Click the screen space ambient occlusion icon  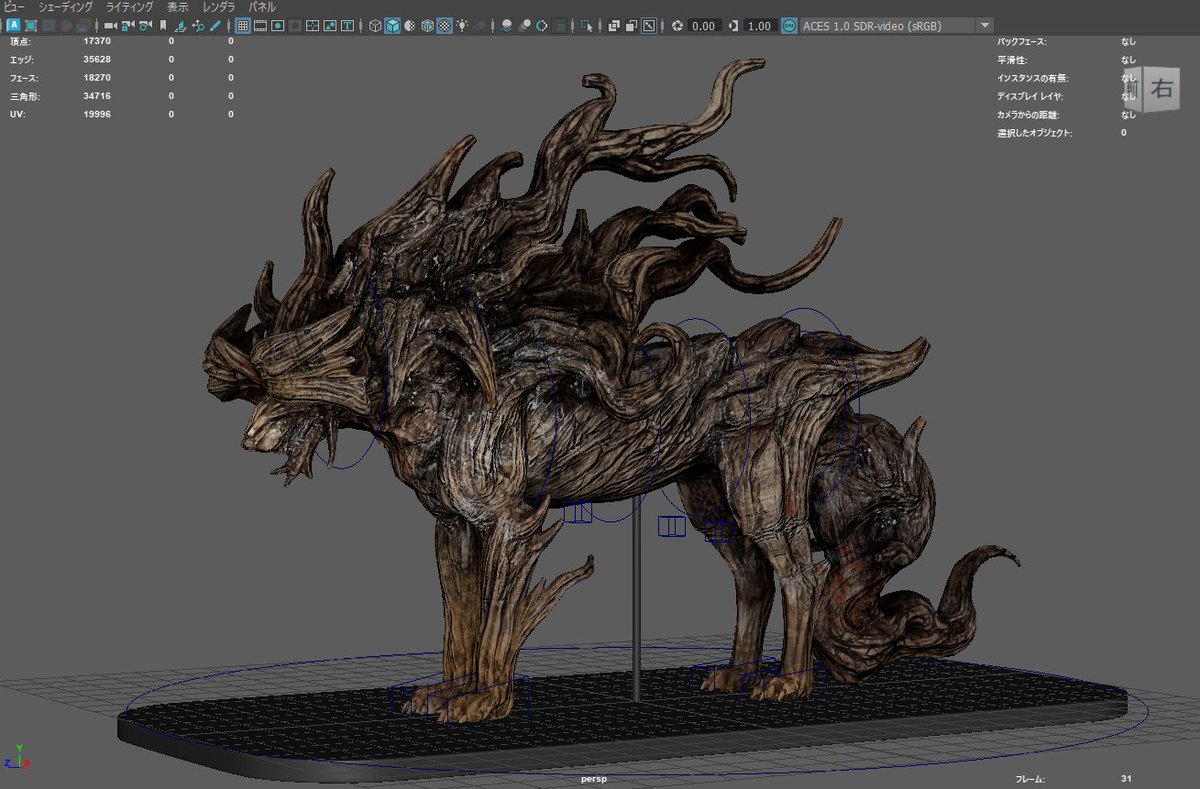(507, 25)
